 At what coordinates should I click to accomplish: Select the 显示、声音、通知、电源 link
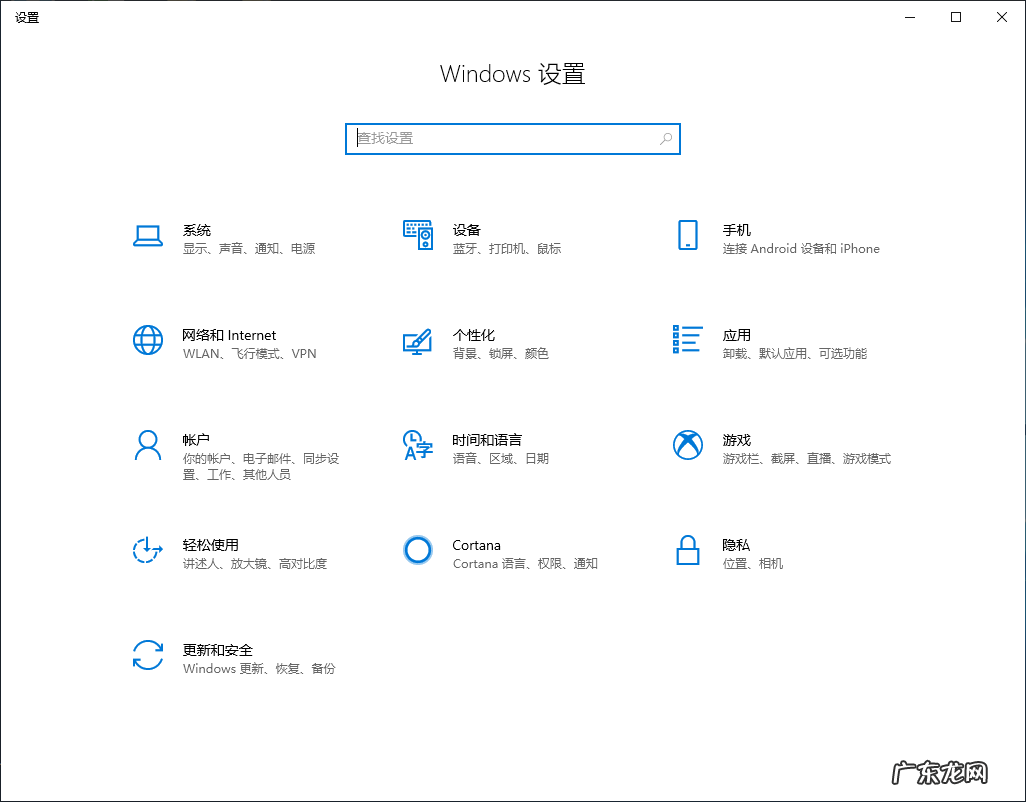coord(248,248)
